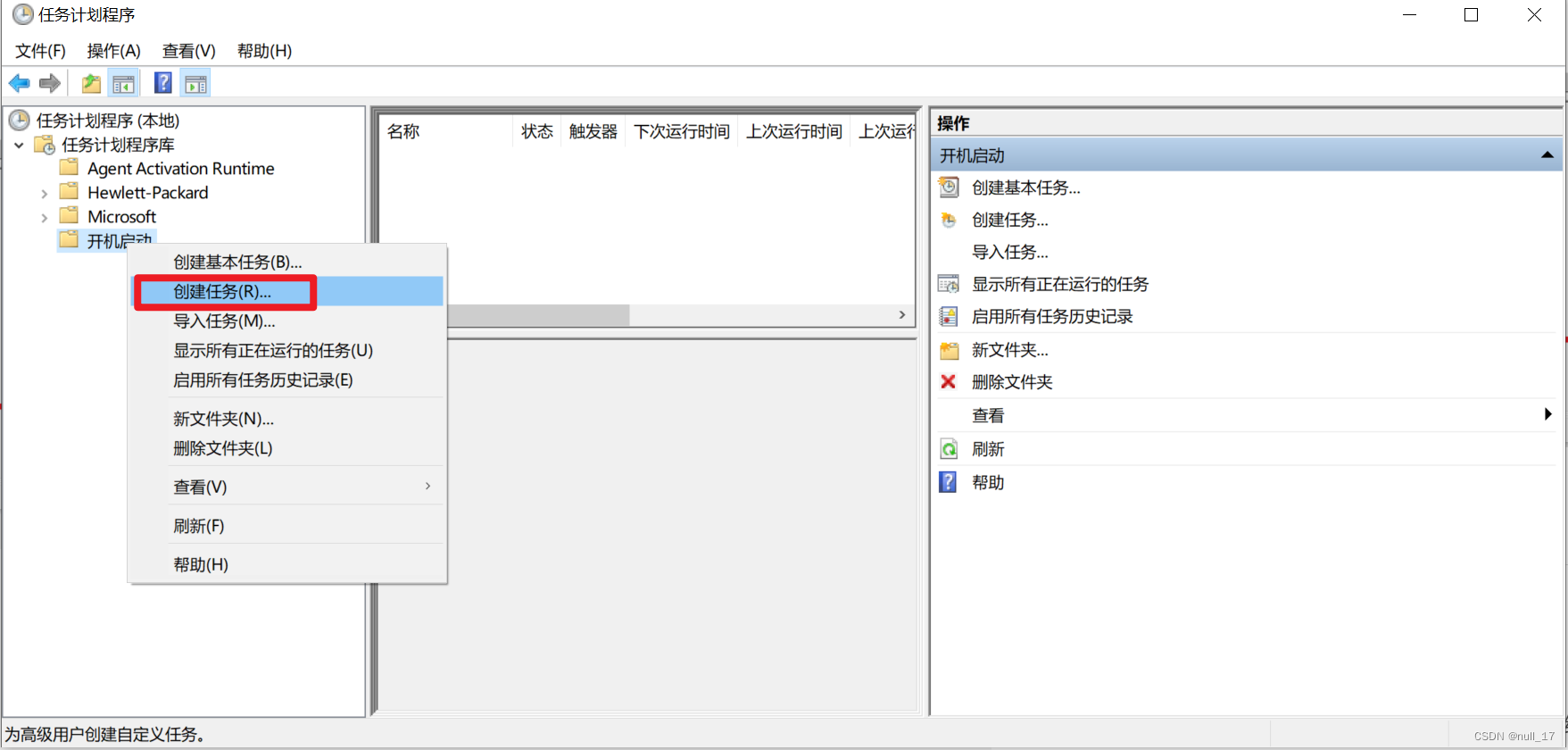The height and width of the screenshot is (750, 1568).
Task: Sort task list by 状态 column header
Action: [x=537, y=131]
